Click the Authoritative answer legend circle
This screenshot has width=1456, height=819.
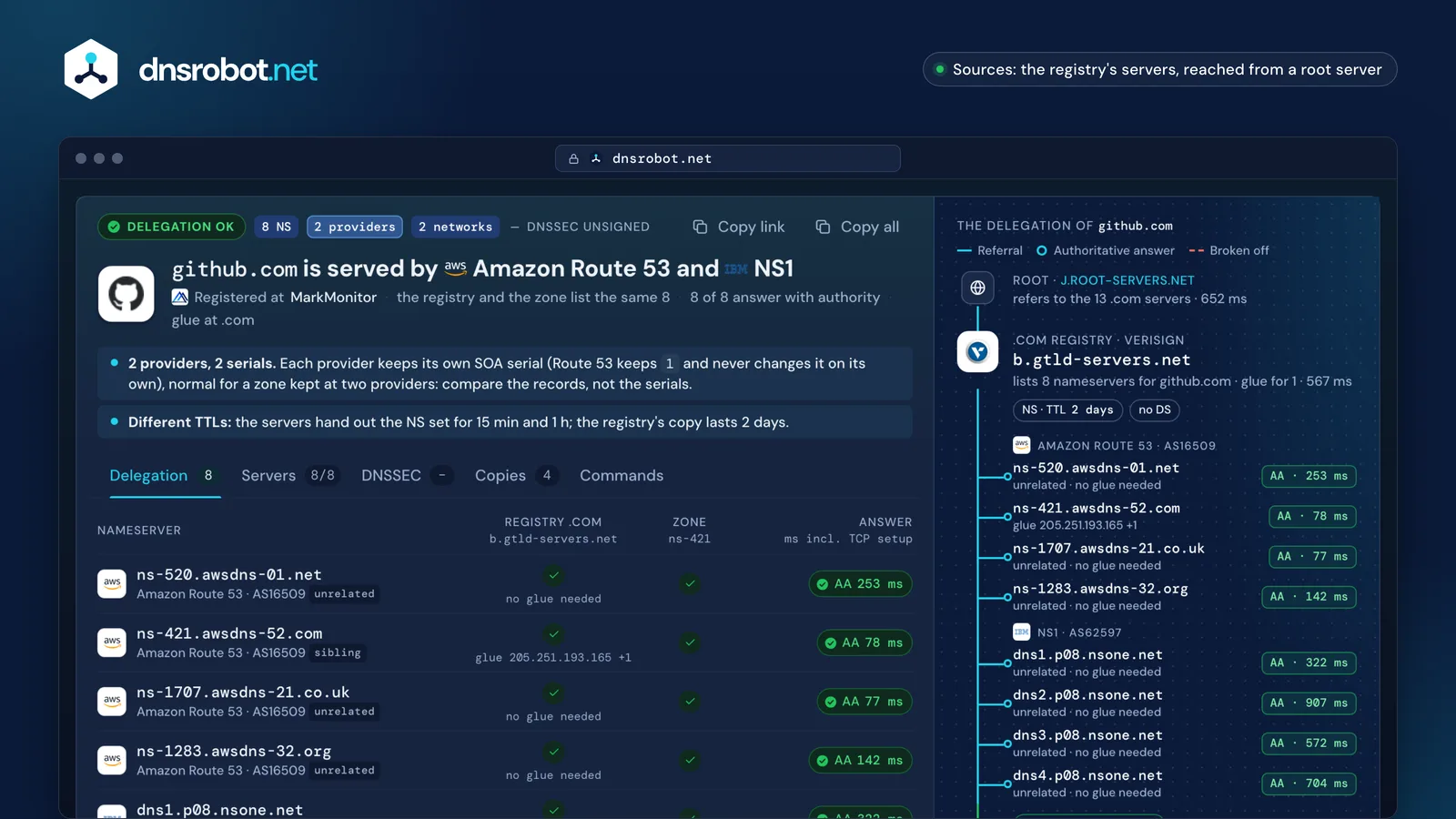[x=1042, y=250]
